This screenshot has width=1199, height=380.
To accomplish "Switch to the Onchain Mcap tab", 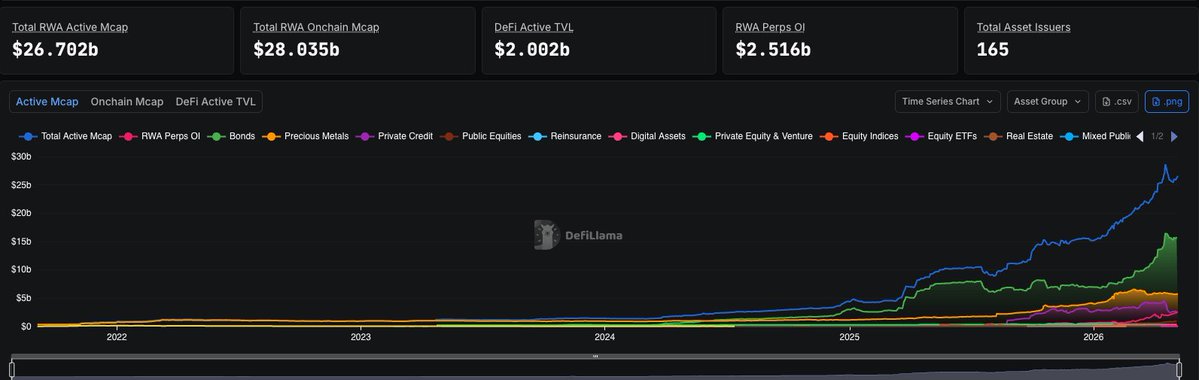I will 127,102.
